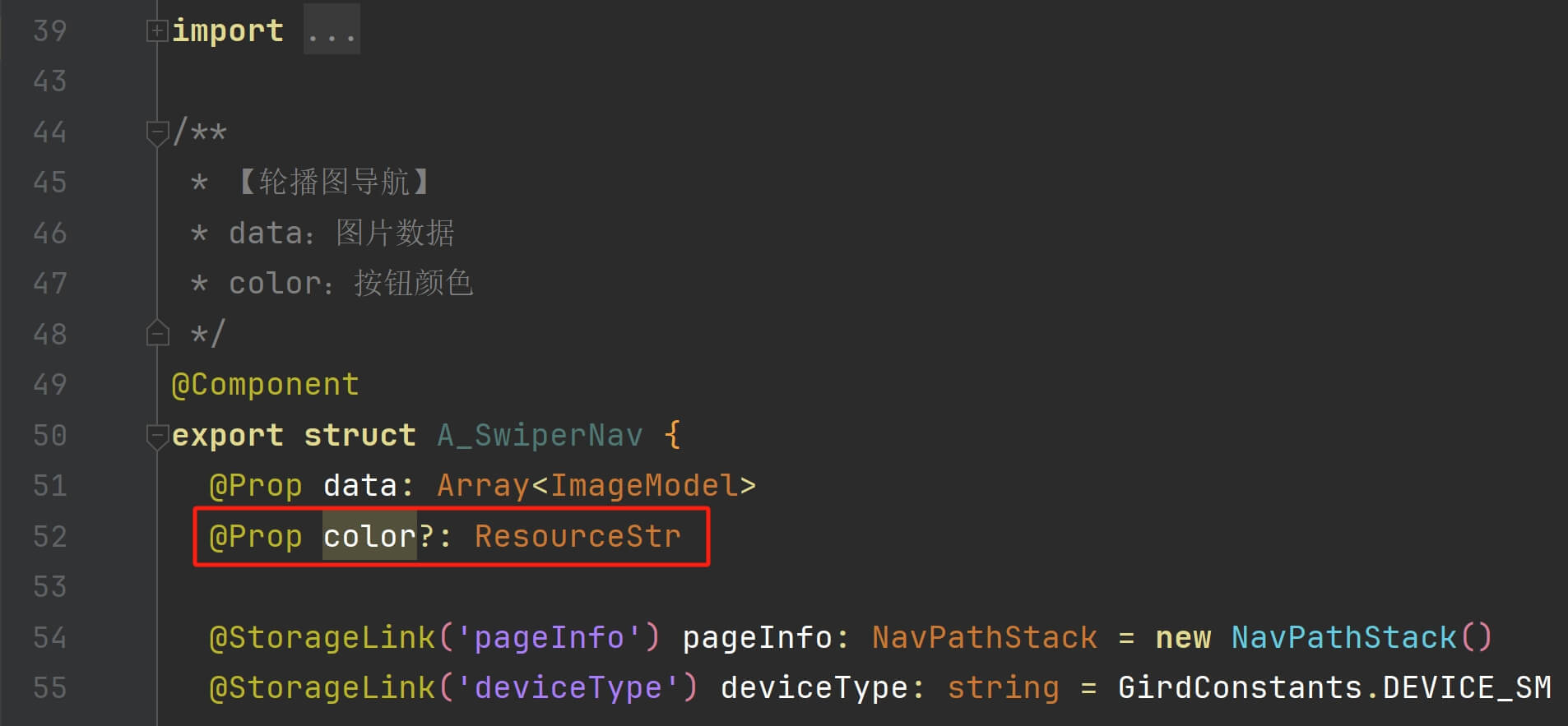The image size is (1568, 726).
Task: Click the folded import ellipsis placeholder
Action: coord(332,30)
